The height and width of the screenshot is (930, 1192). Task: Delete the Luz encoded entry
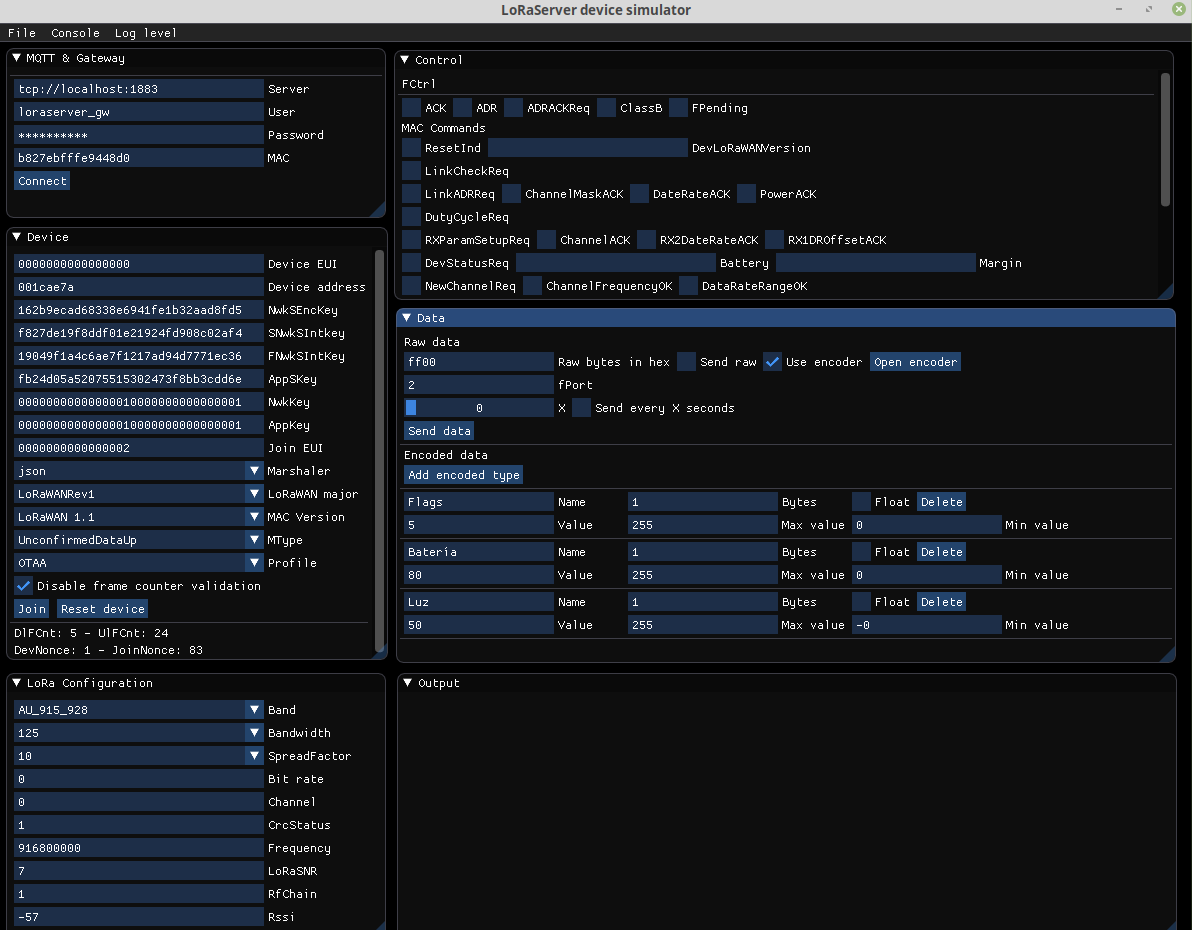[941, 601]
